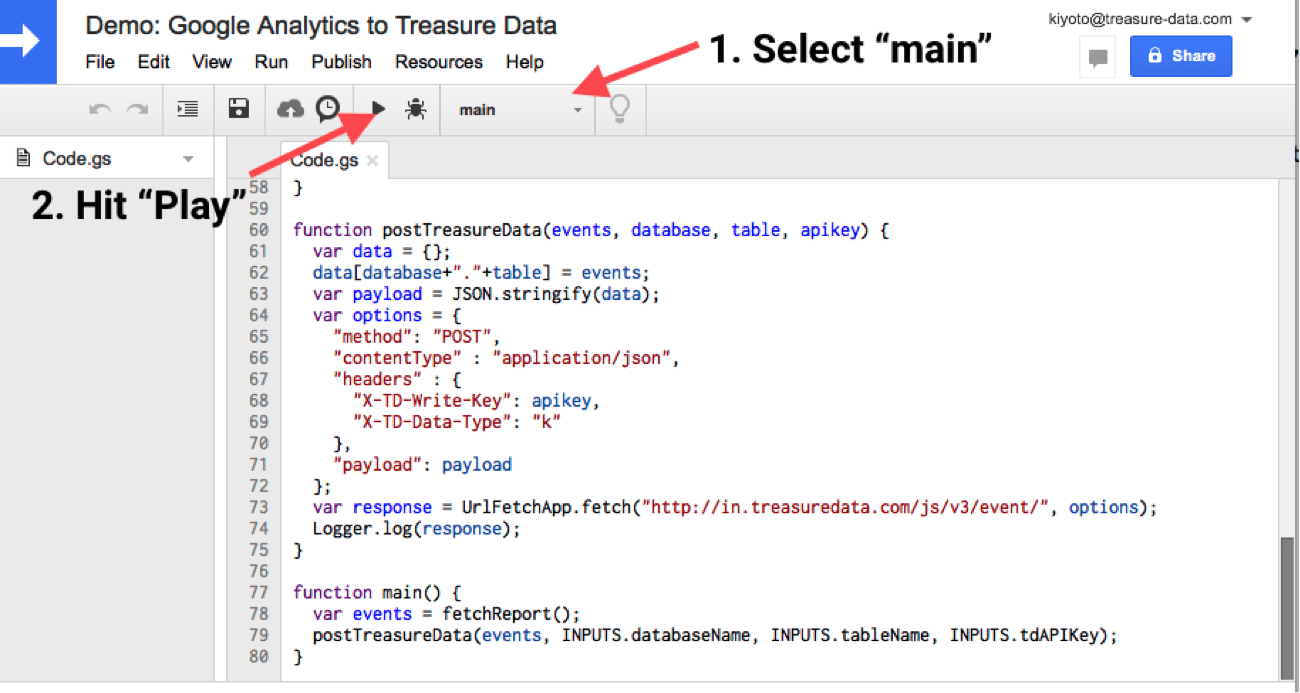Open the main function selector dropdown
Viewport: 1300px width, 693px height.
pyautogui.click(x=520, y=110)
